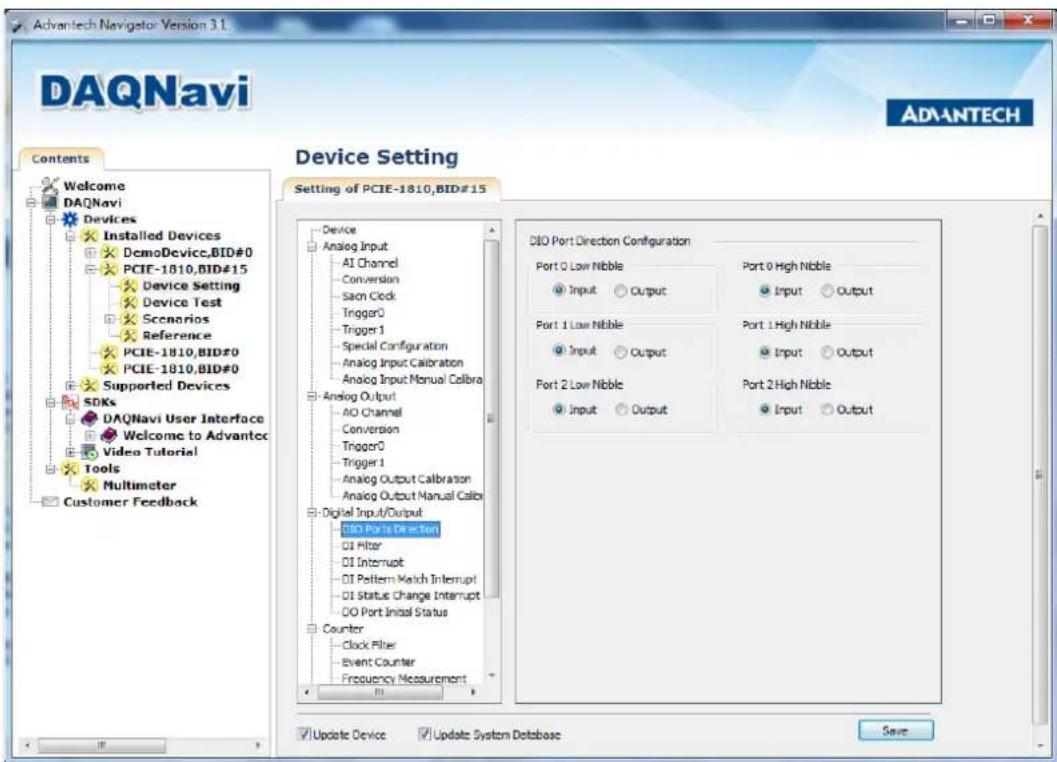
Task: Select AI Channel in settings tree
Action: 370,263
